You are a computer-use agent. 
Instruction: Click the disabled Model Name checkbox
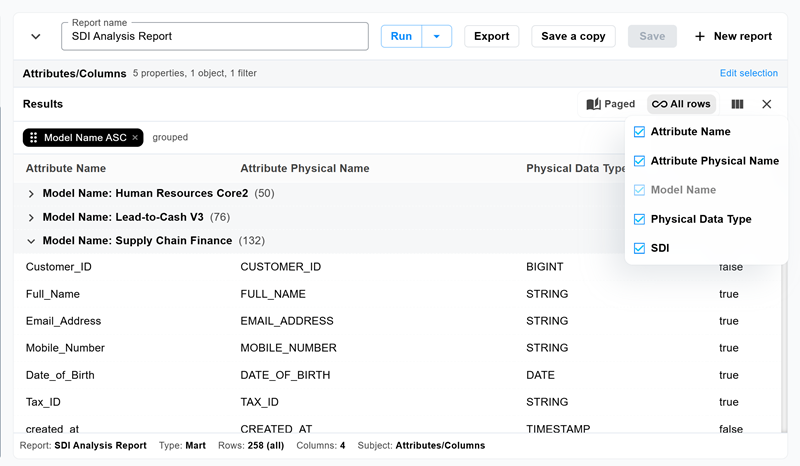639,190
